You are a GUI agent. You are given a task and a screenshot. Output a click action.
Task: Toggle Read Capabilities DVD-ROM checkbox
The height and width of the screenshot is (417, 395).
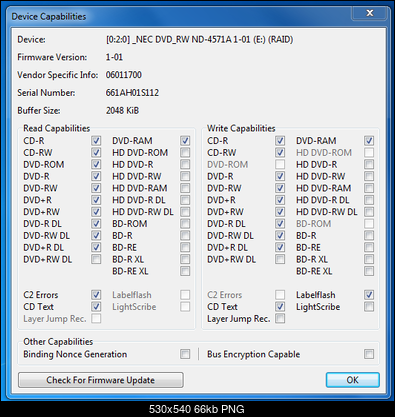(96, 164)
